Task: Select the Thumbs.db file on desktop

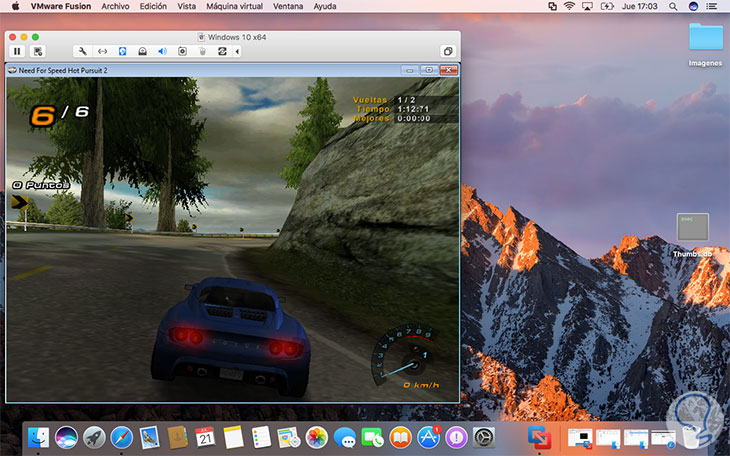Action: pyautogui.click(x=693, y=235)
